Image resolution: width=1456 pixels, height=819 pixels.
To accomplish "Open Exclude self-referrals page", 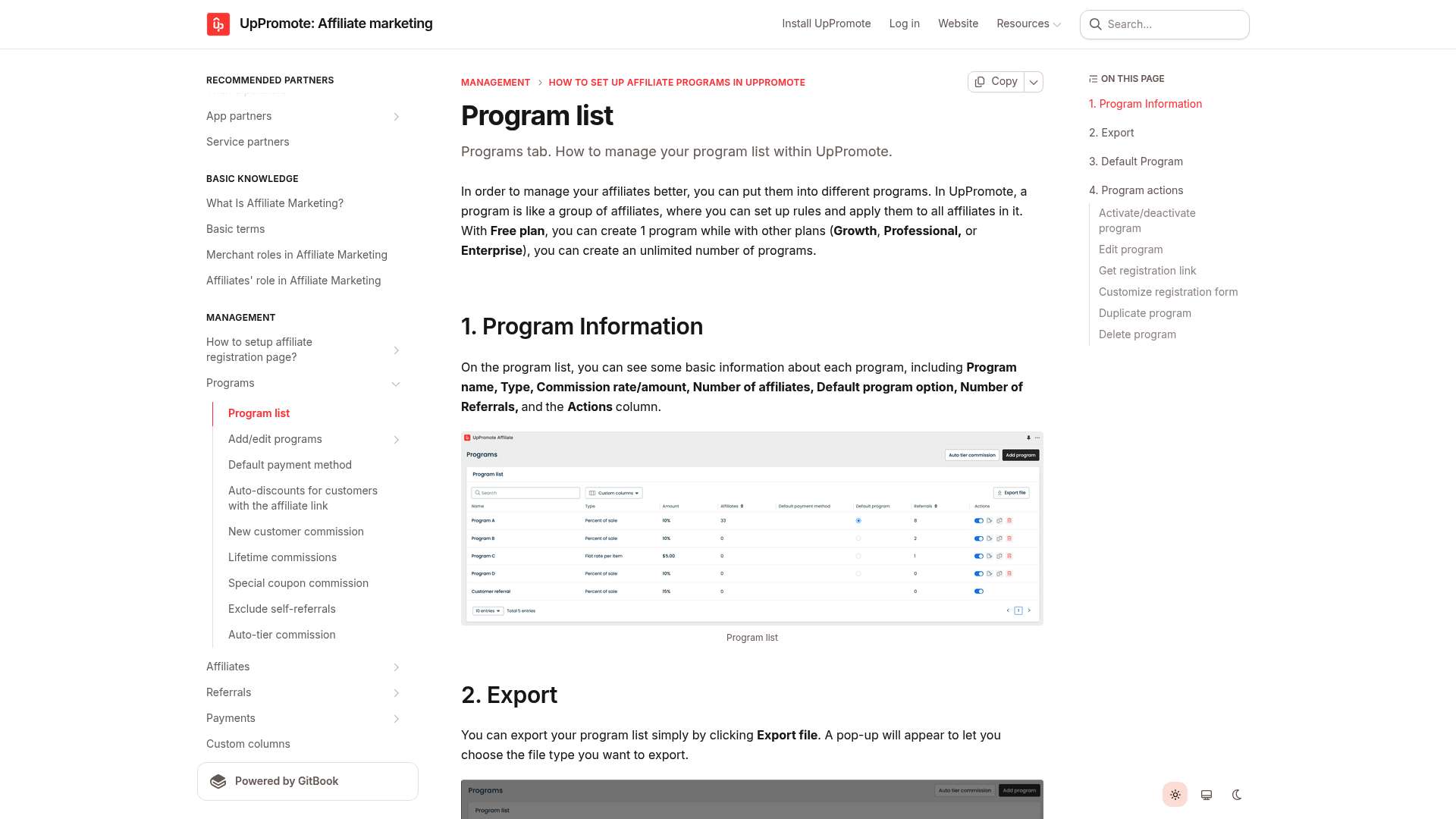I will [x=281, y=609].
